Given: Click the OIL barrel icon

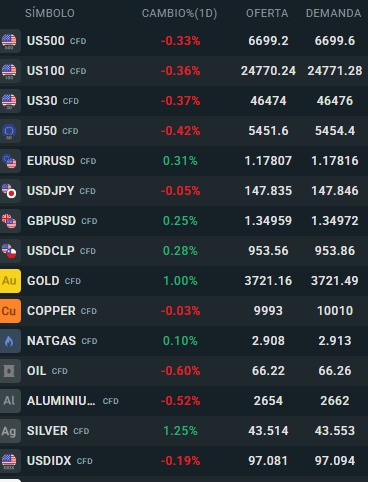Looking at the screenshot, I should point(9,371).
